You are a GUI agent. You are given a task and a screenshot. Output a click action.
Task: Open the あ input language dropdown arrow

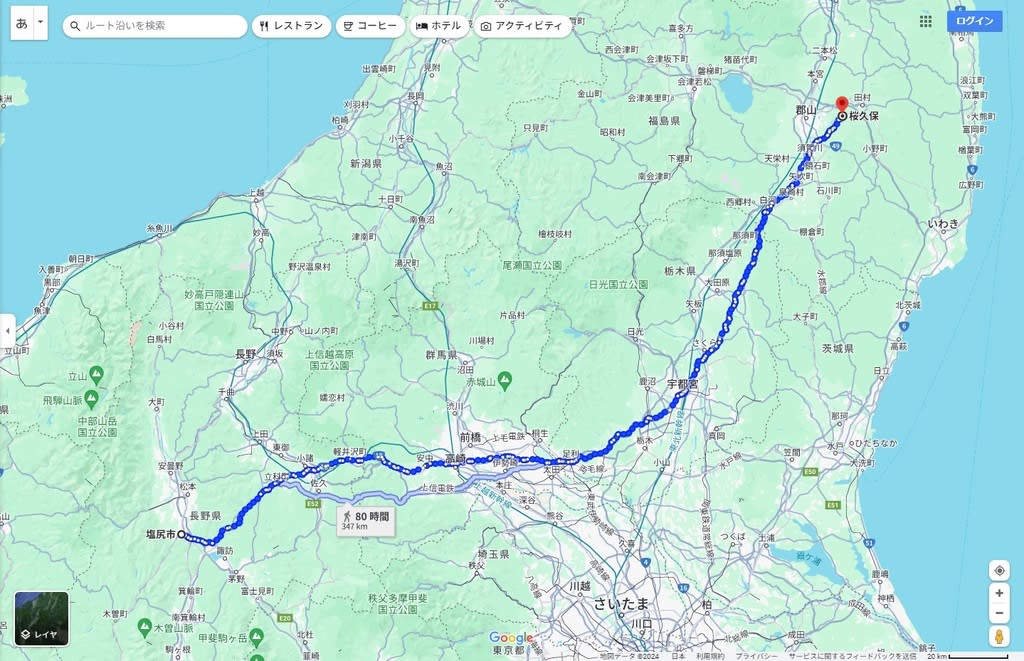[x=40, y=22]
